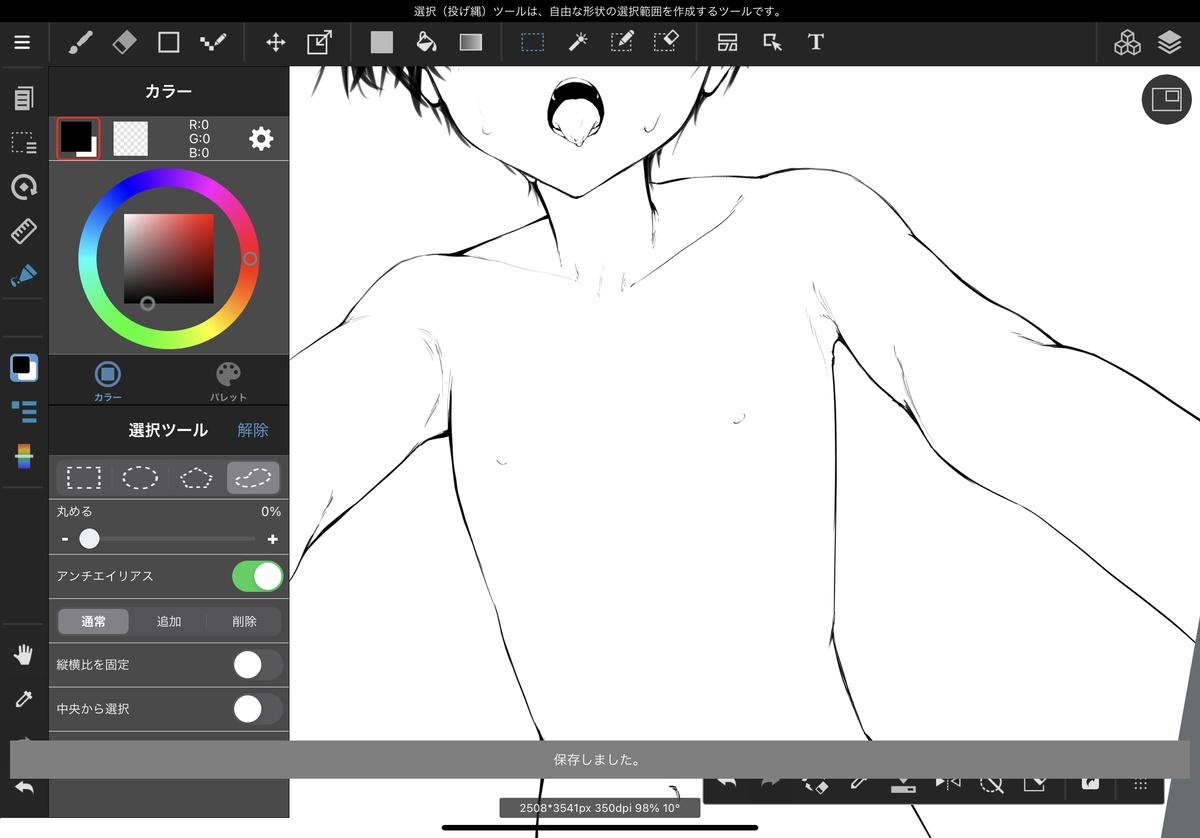Viewport: 1200px width, 838px height.
Task: Select the Eraser tool
Action: tap(124, 42)
